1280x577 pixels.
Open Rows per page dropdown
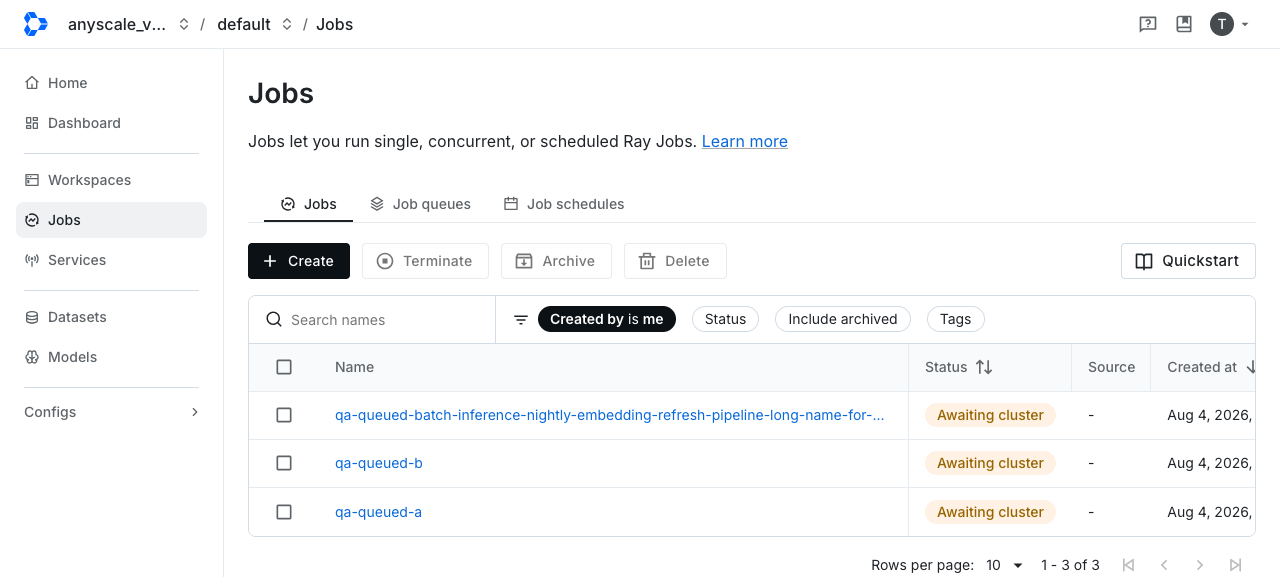coord(1004,565)
